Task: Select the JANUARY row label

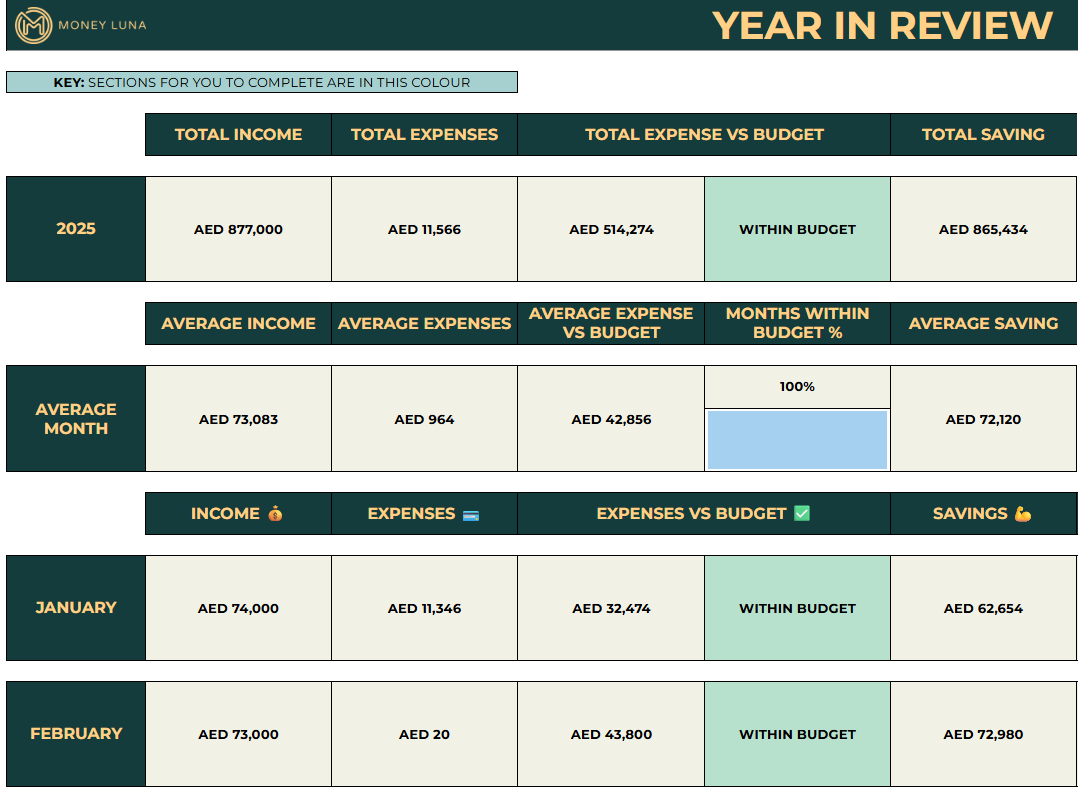Action: pyautogui.click(x=76, y=608)
